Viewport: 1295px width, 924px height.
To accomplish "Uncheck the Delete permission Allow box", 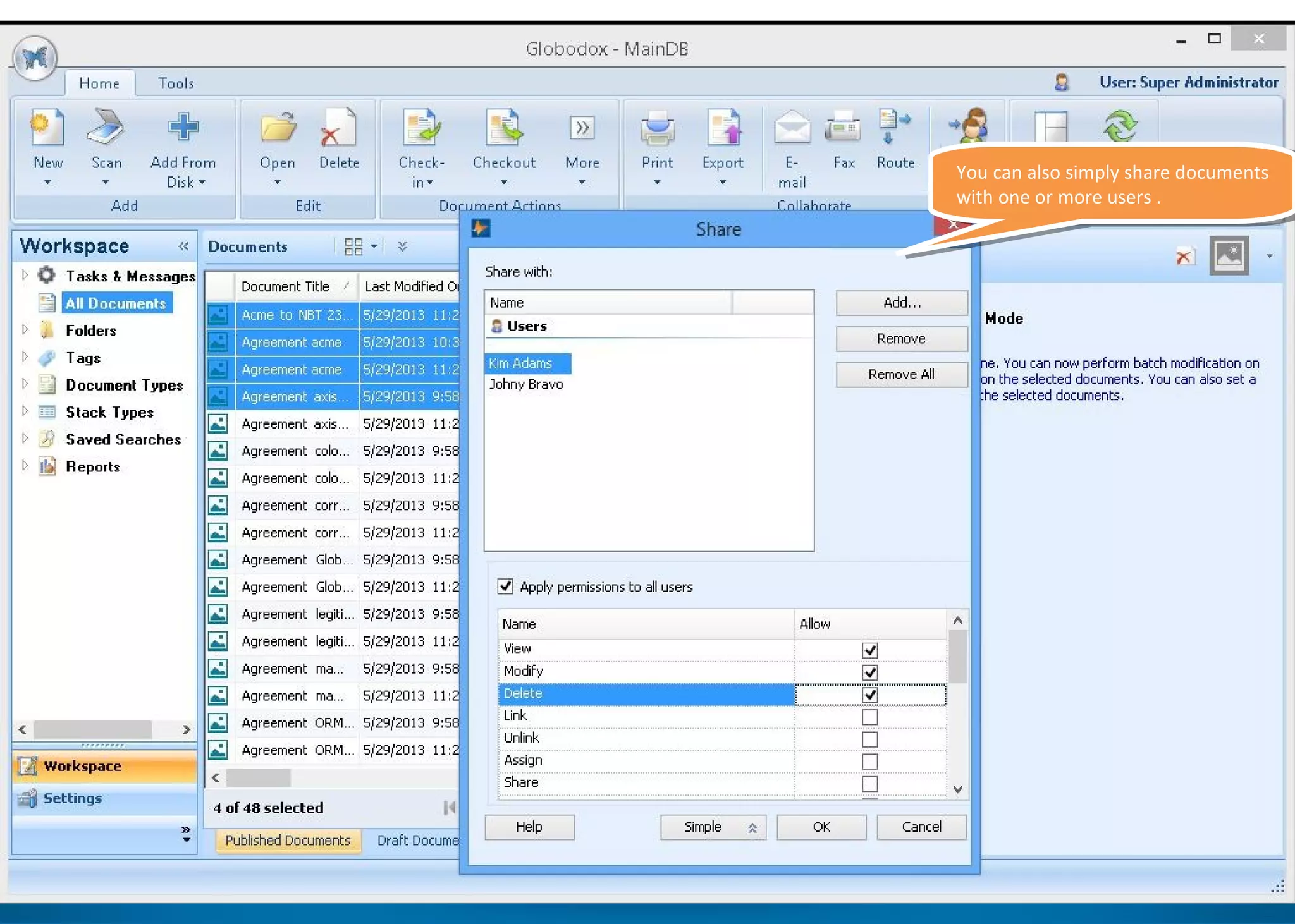I will [869, 695].
